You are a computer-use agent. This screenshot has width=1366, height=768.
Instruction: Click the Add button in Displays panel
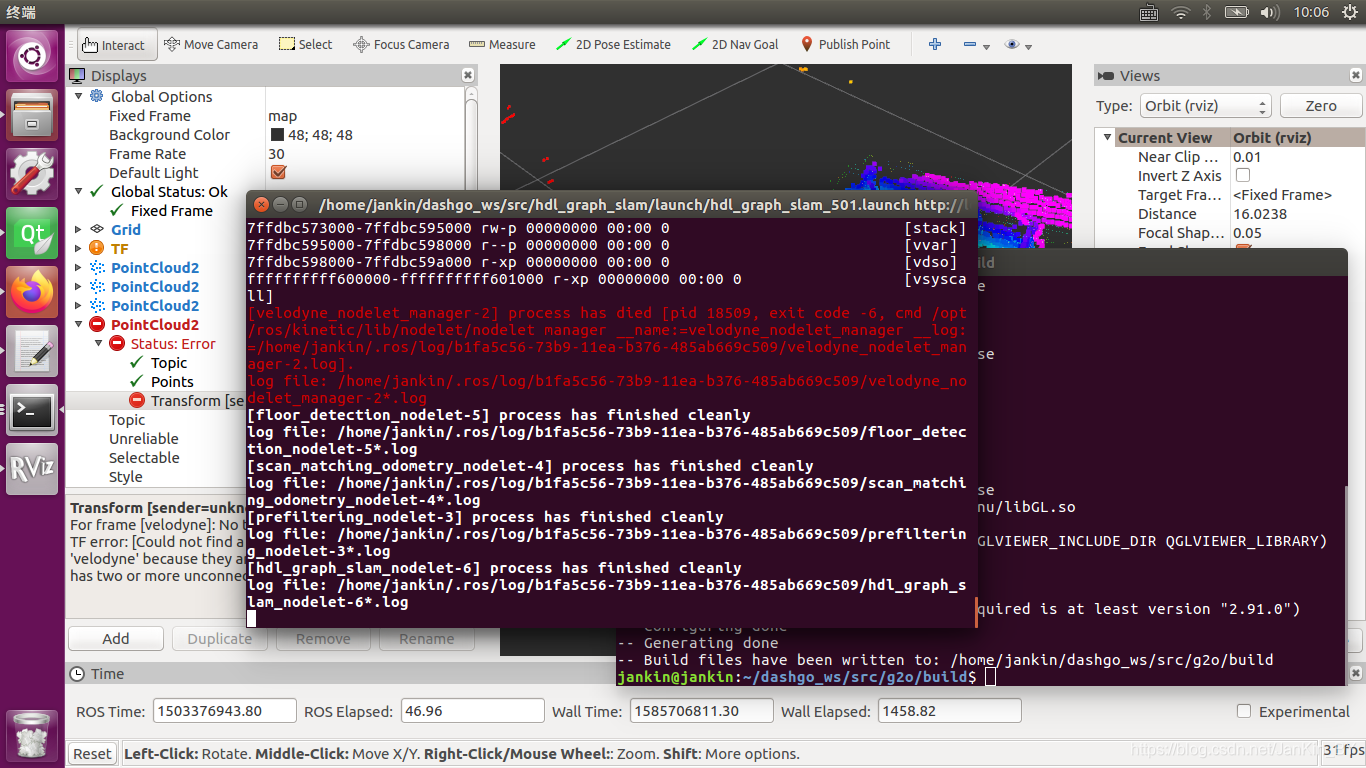pyautogui.click(x=115, y=638)
